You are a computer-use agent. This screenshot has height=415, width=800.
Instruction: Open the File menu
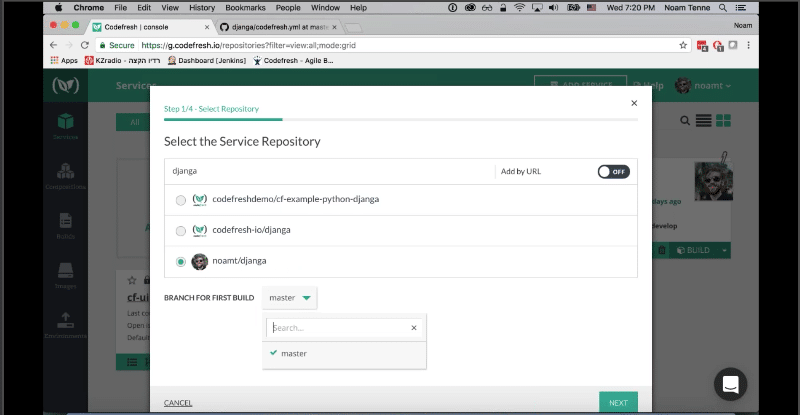point(120,8)
